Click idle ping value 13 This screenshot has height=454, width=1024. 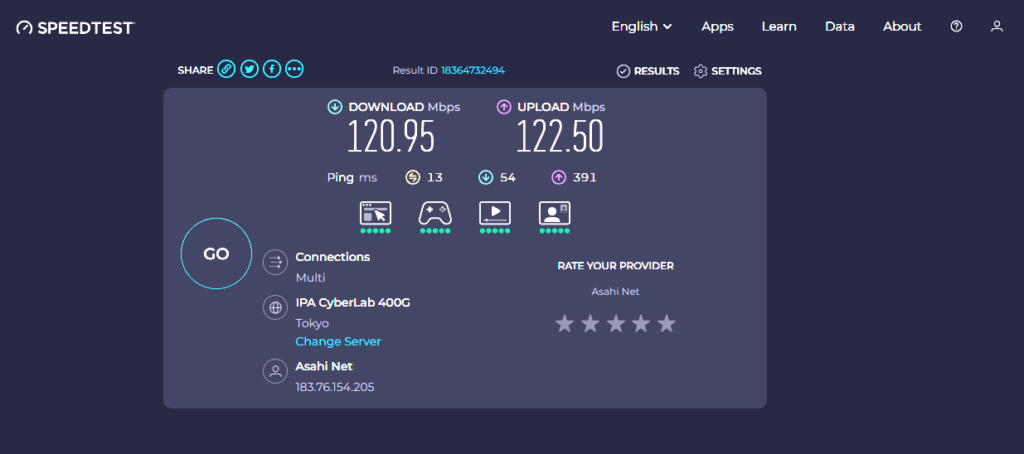click(435, 178)
